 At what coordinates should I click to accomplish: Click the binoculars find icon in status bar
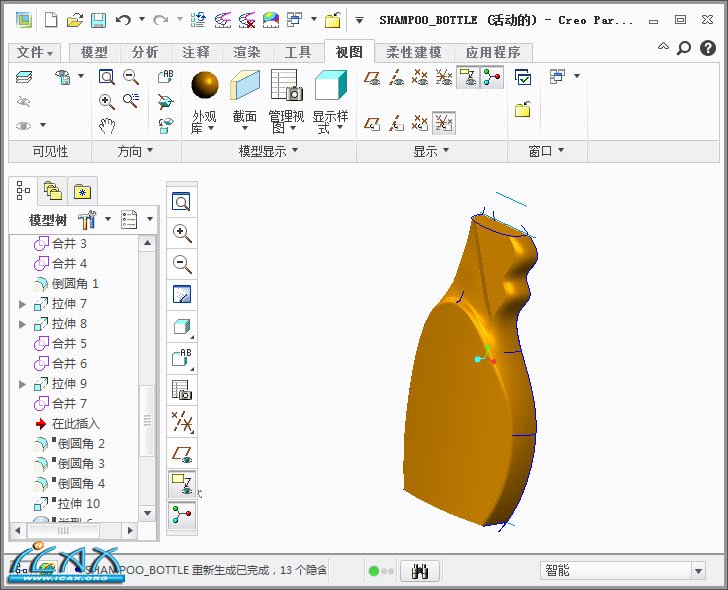[421, 571]
